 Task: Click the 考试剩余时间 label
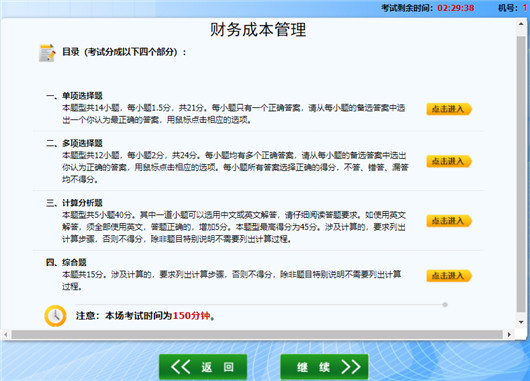(x=407, y=8)
